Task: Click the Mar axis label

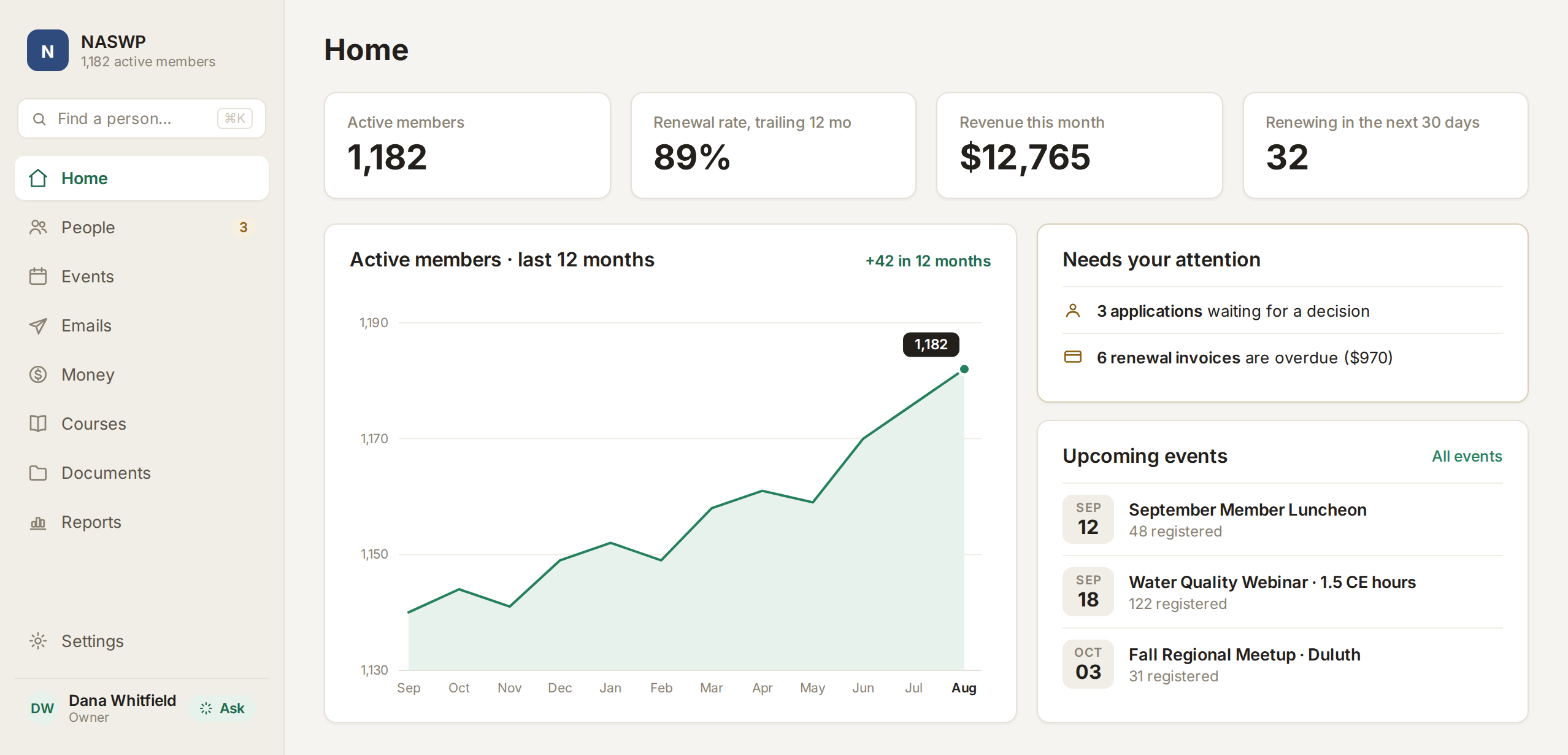Action: point(712,687)
